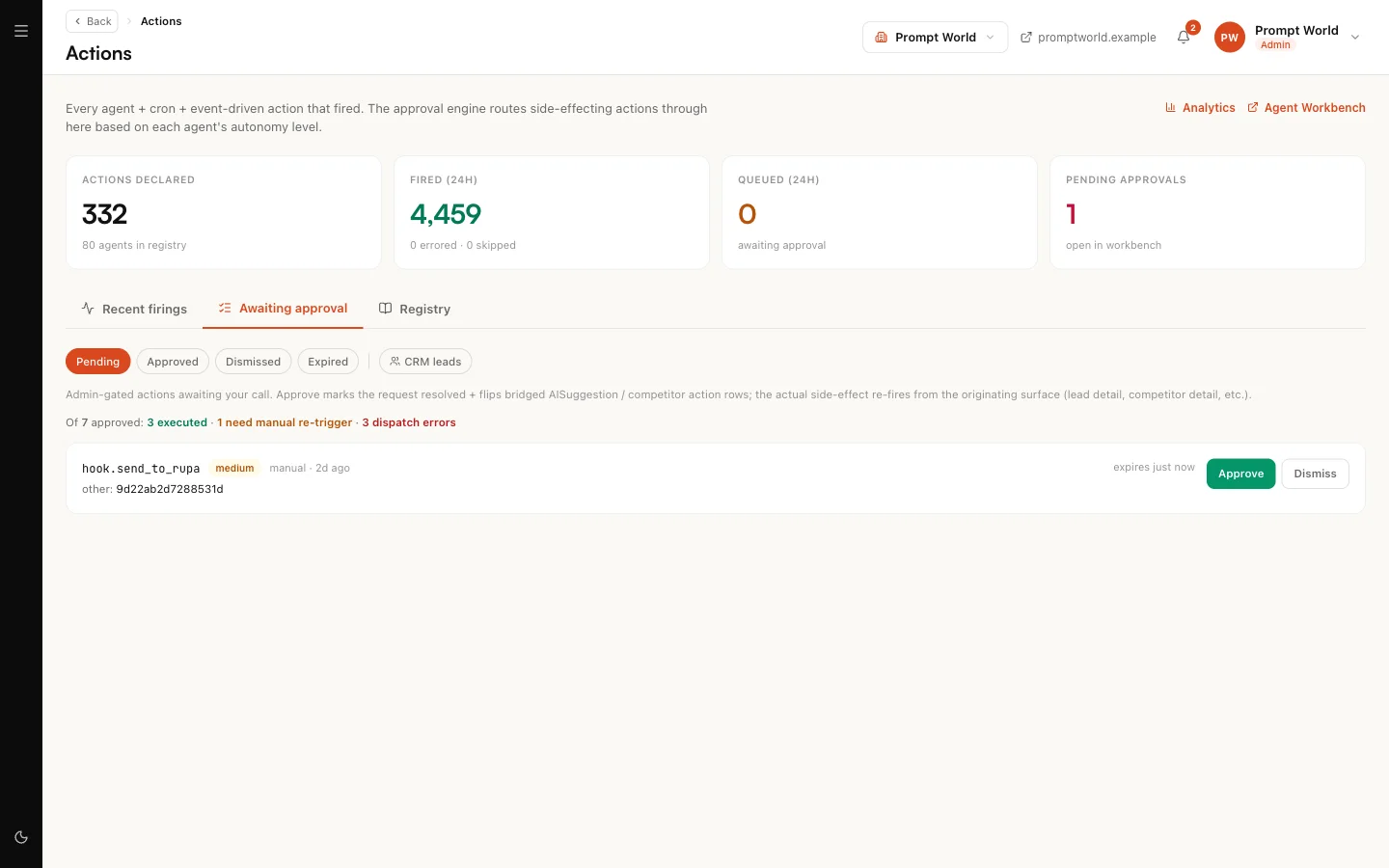Open Agent Workbench link
The image size is (1389, 868).
[1306, 108]
